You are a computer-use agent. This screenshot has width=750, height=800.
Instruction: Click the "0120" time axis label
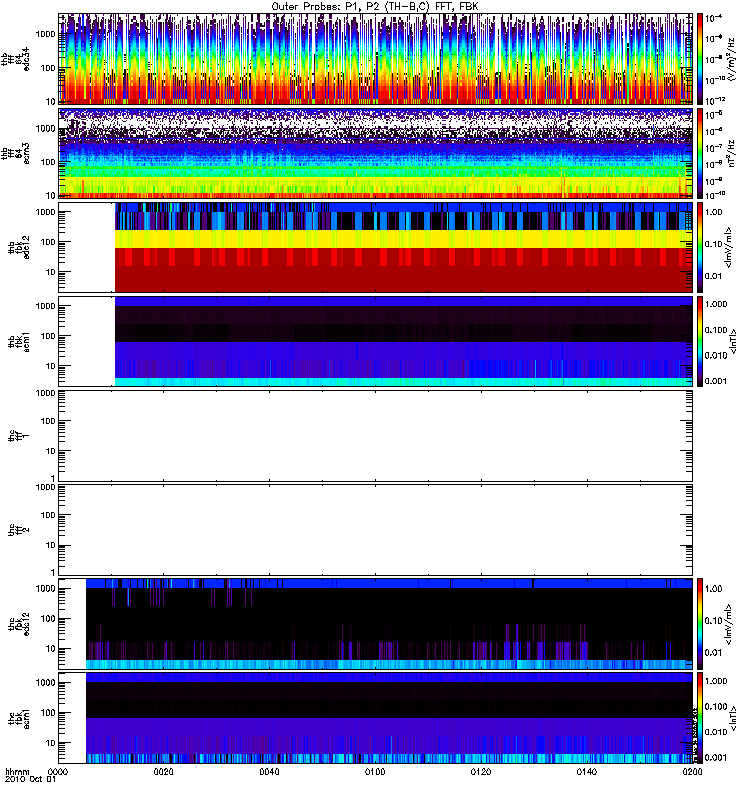481,771
